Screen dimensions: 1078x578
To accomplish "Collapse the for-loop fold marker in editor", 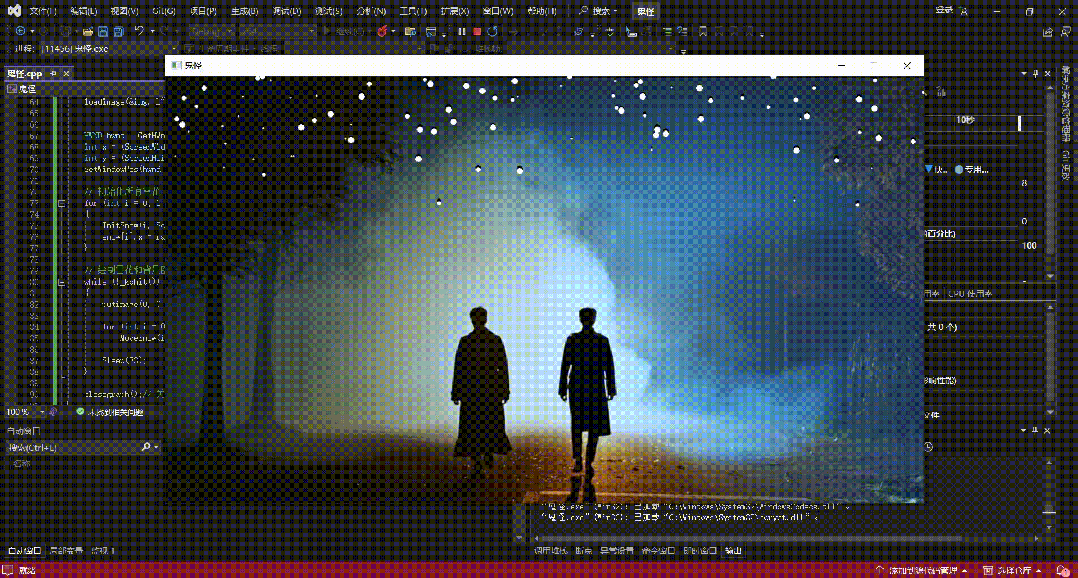I will pos(61,203).
